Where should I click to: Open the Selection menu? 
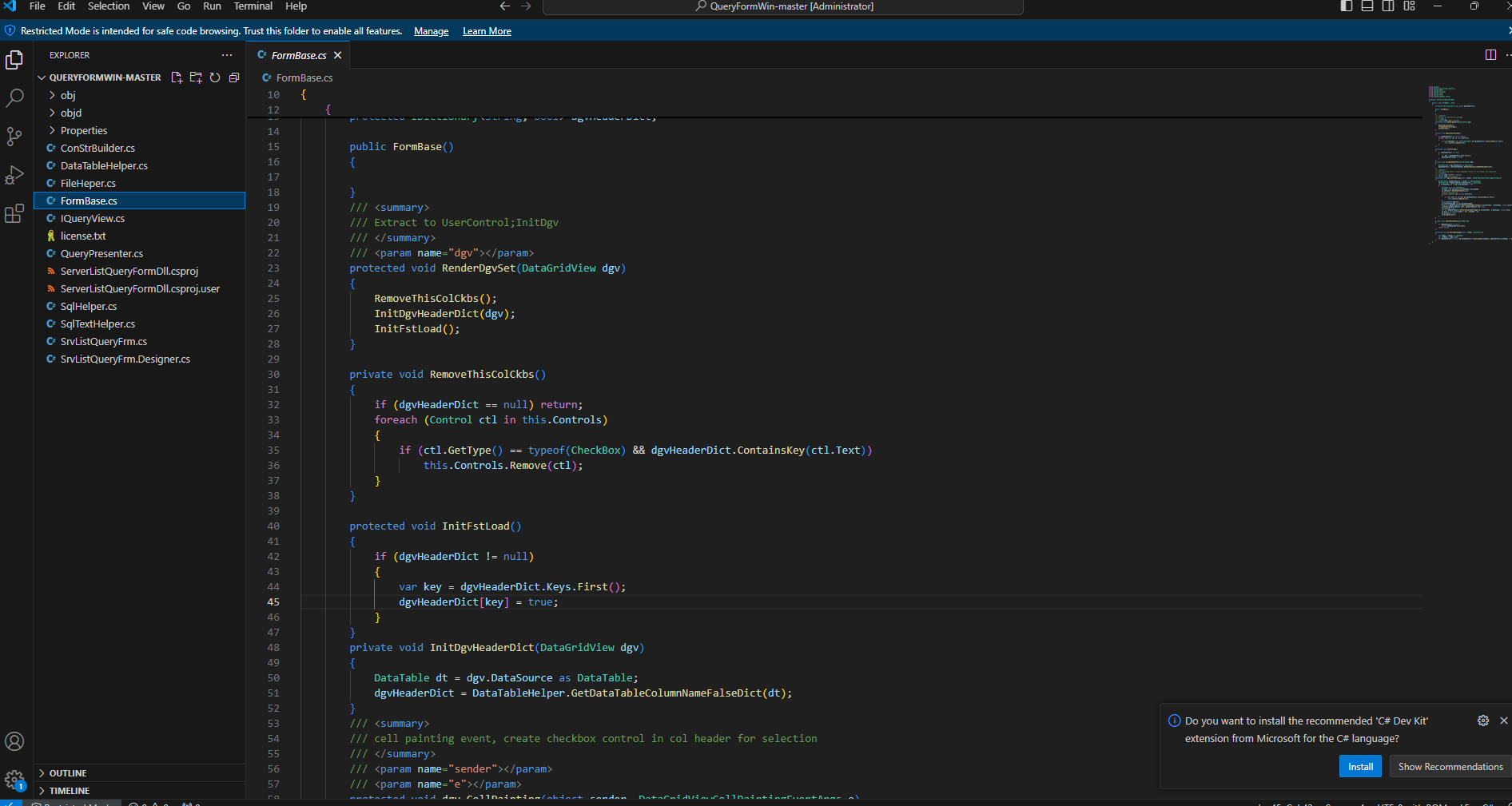[x=109, y=6]
